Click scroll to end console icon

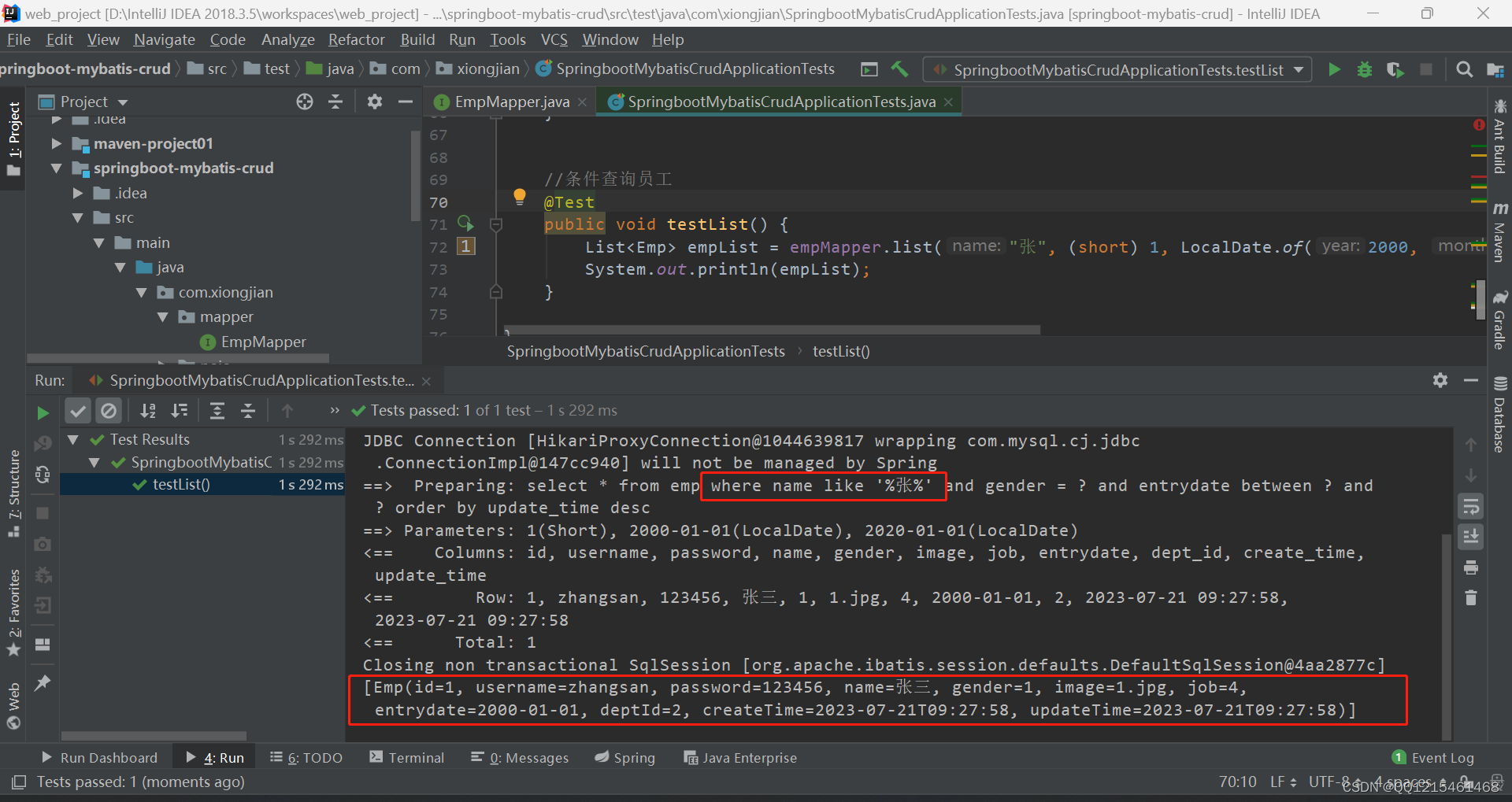(x=1471, y=537)
